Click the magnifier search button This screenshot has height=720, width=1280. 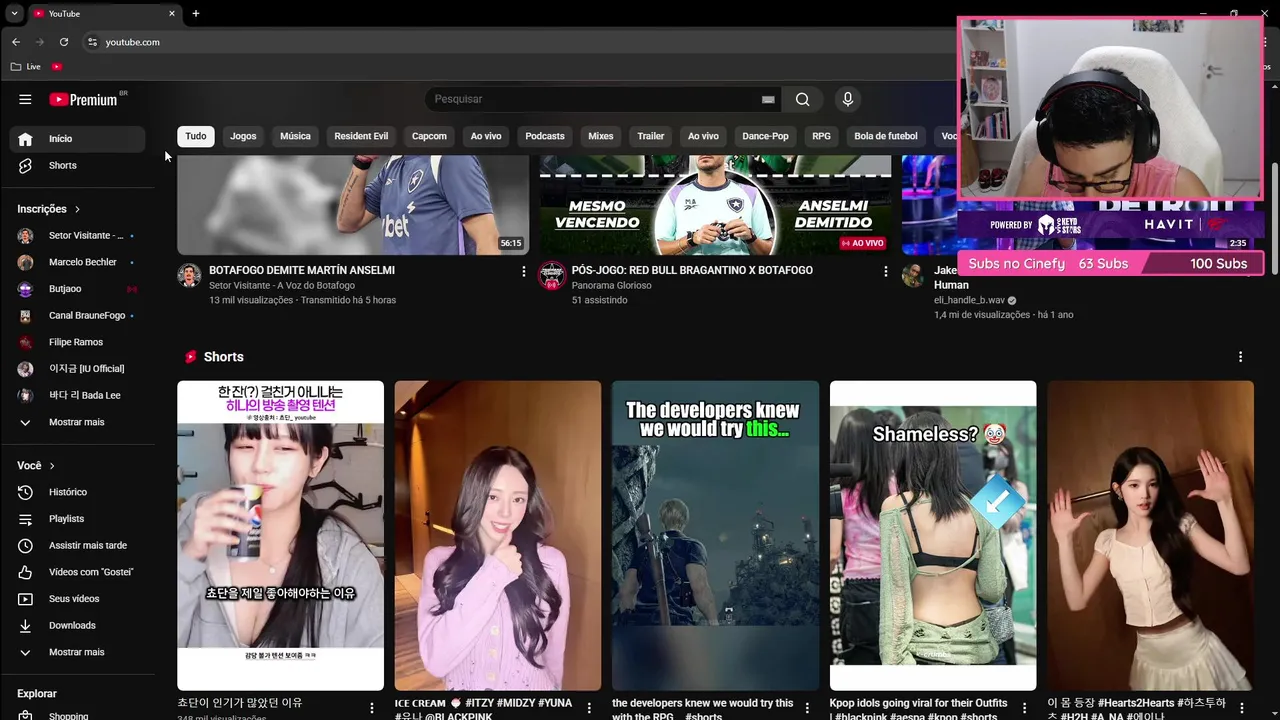click(802, 99)
